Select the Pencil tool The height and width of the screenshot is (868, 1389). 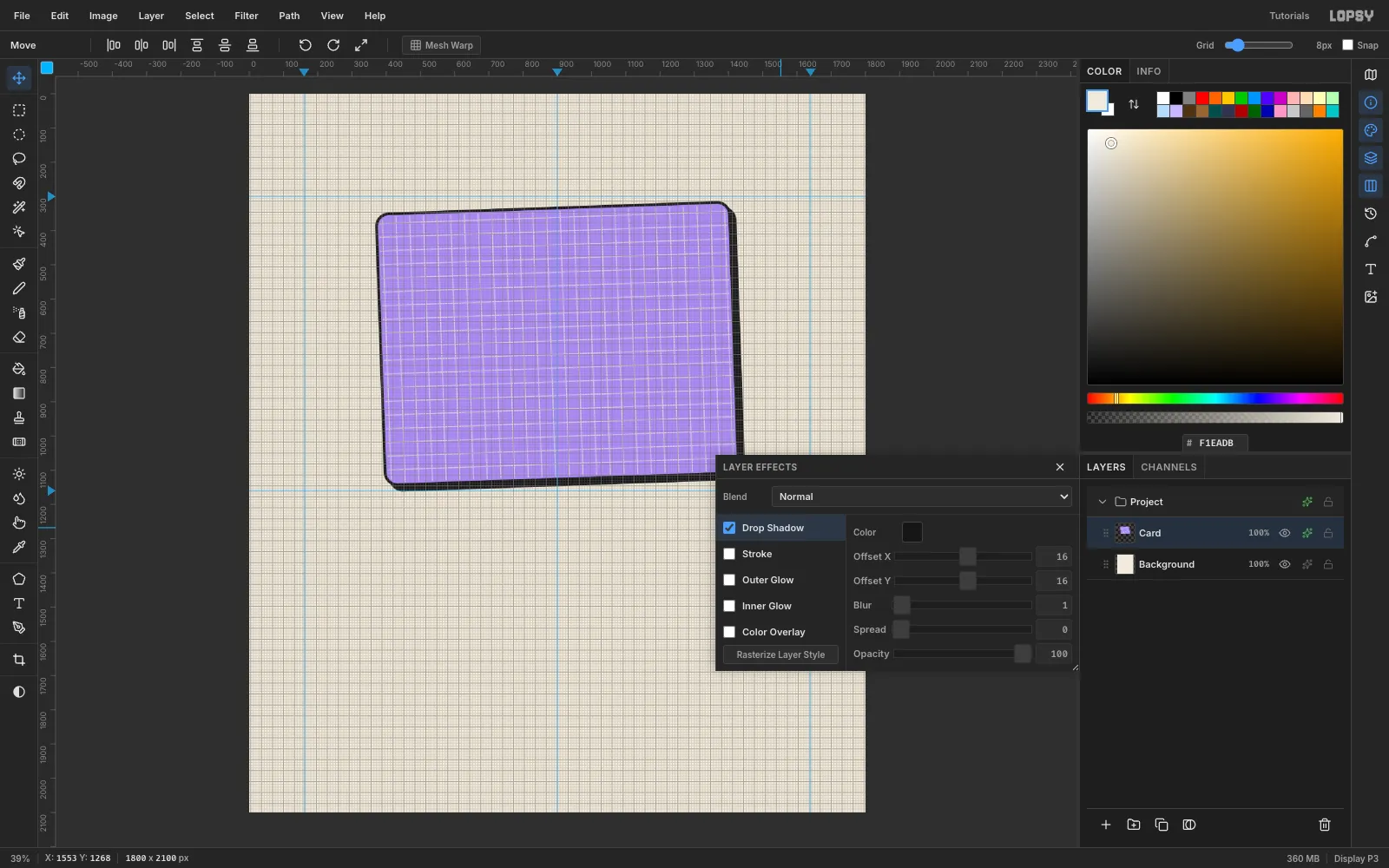pyautogui.click(x=19, y=288)
